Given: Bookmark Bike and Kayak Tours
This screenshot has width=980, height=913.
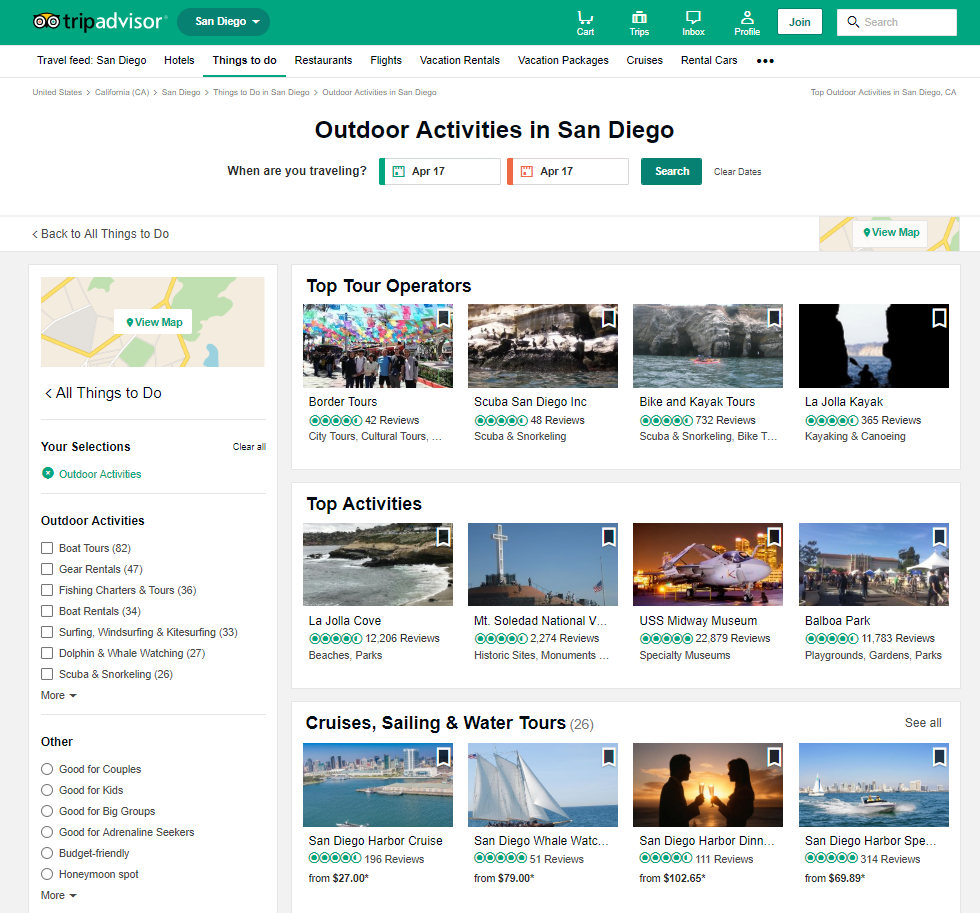Looking at the screenshot, I should tap(774, 318).
